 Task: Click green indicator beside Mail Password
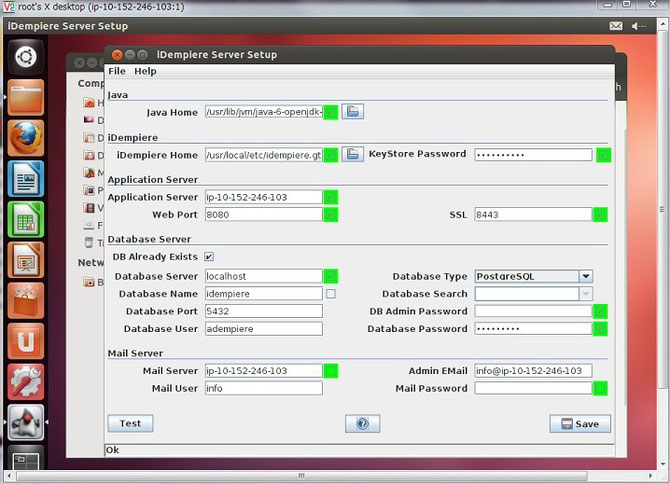600,388
